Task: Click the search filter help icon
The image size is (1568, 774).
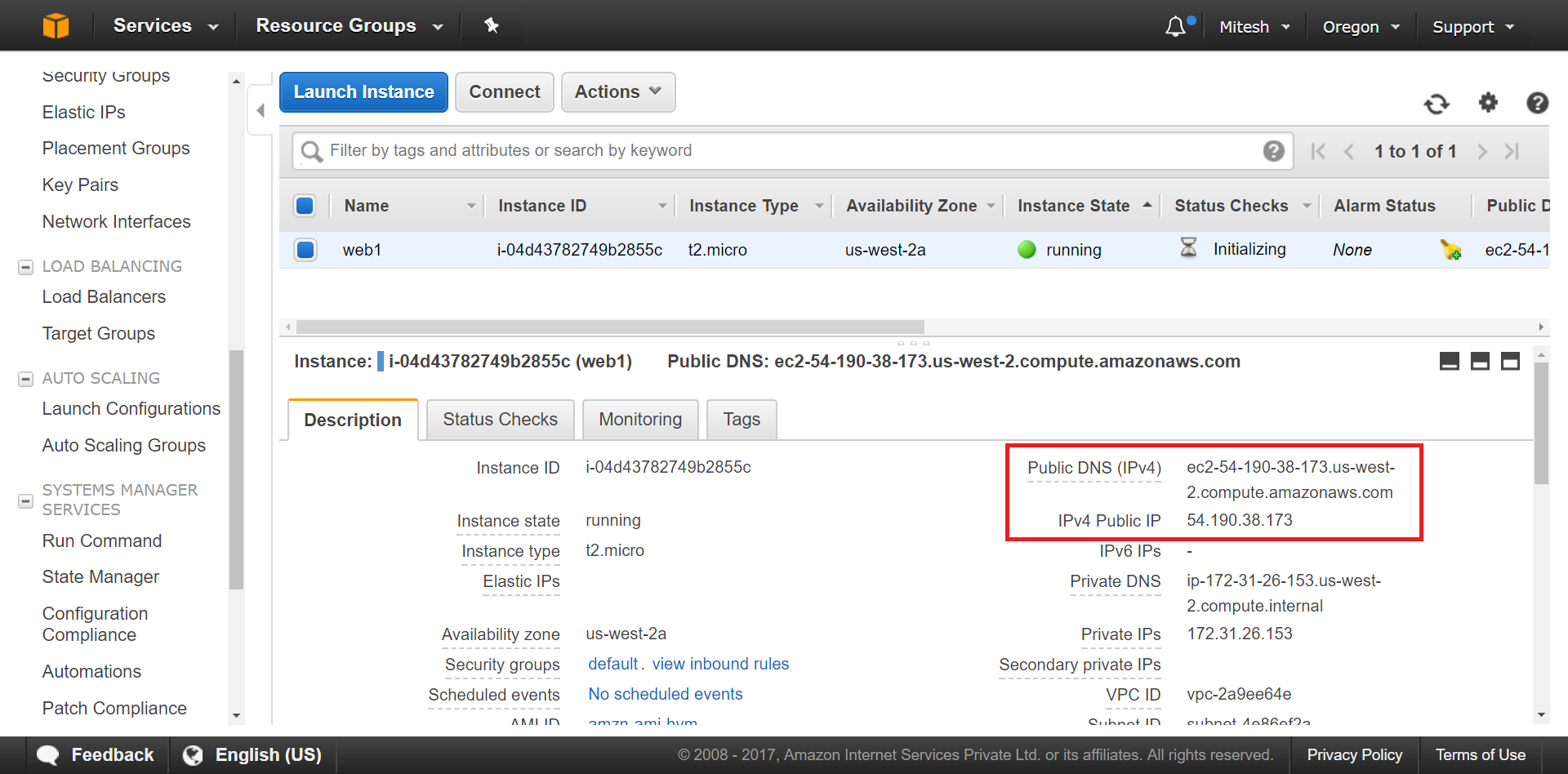Action: click(1273, 150)
